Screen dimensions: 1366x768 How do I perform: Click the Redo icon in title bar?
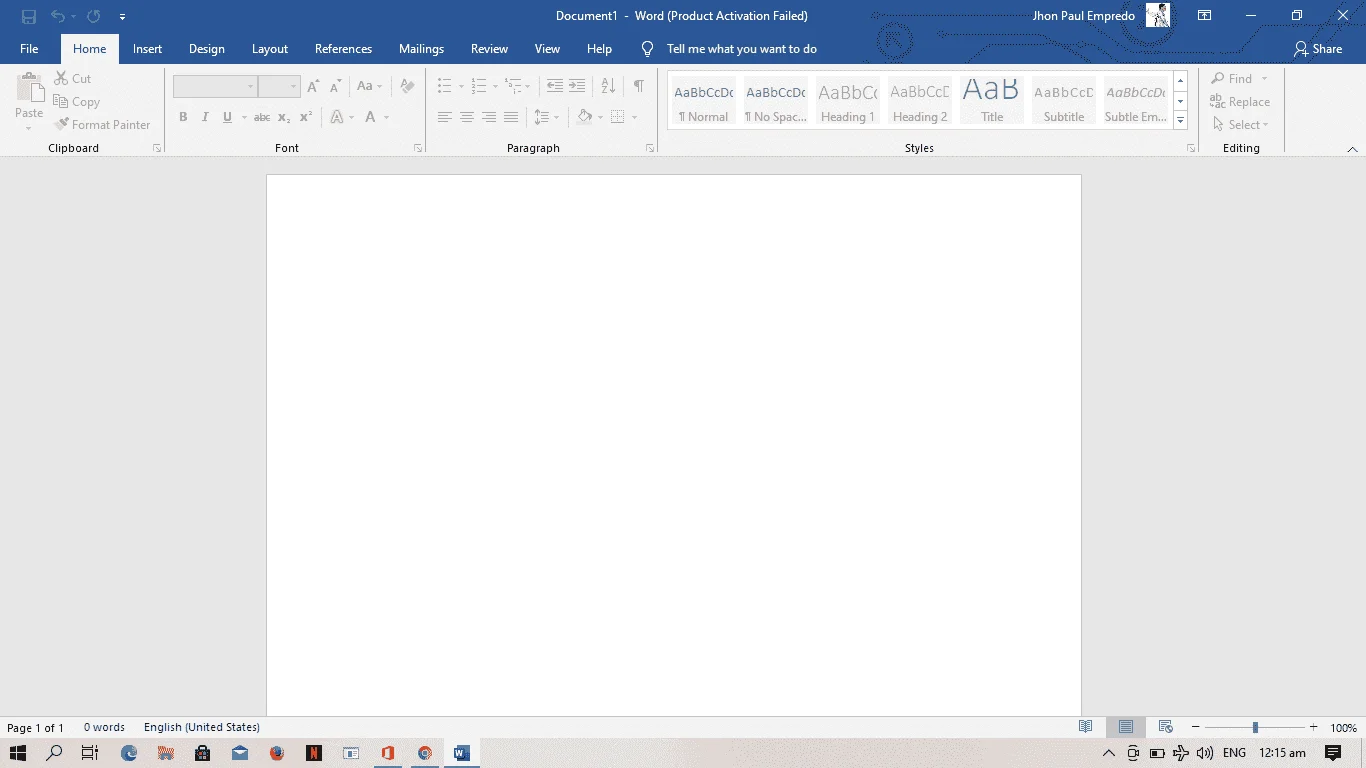point(93,16)
